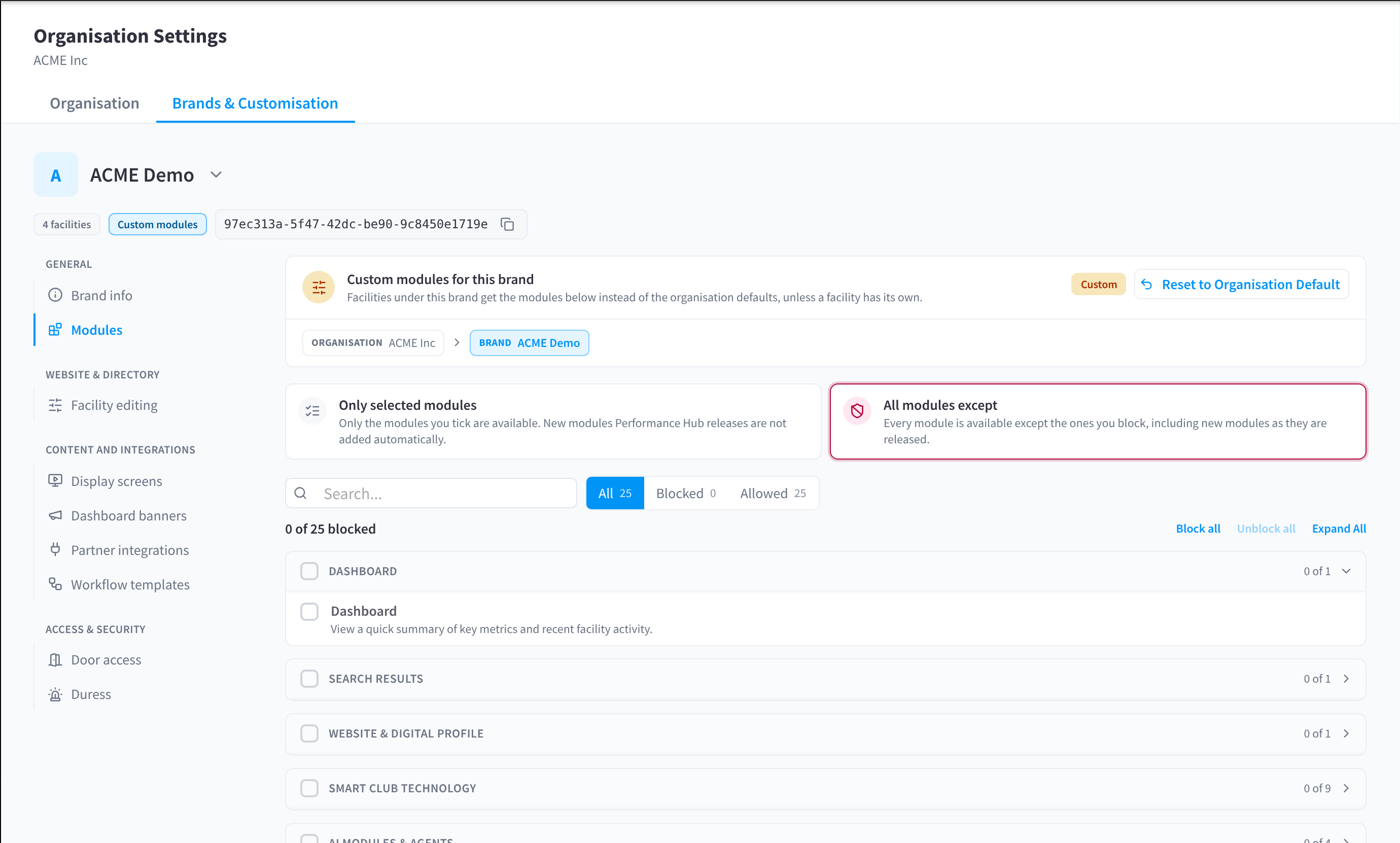
Task: Tick the WEBSITE & DIGITAL PROFILE checkbox
Action: point(309,733)
